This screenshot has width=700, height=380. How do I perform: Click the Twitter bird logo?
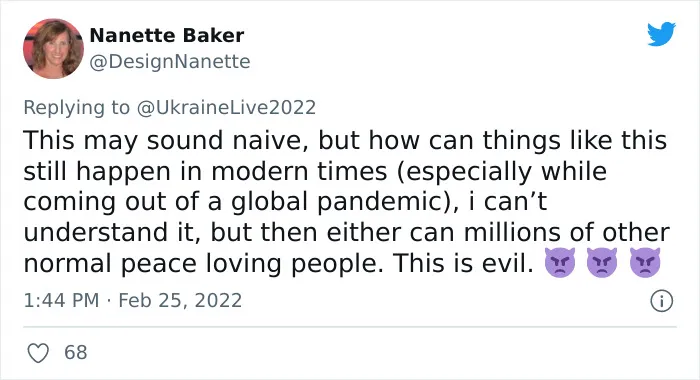661,34
